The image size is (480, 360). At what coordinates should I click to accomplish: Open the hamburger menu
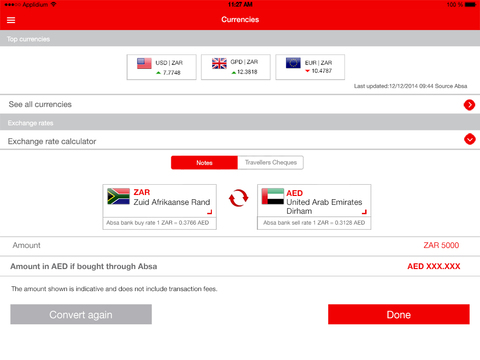click(x=11, y=20)
